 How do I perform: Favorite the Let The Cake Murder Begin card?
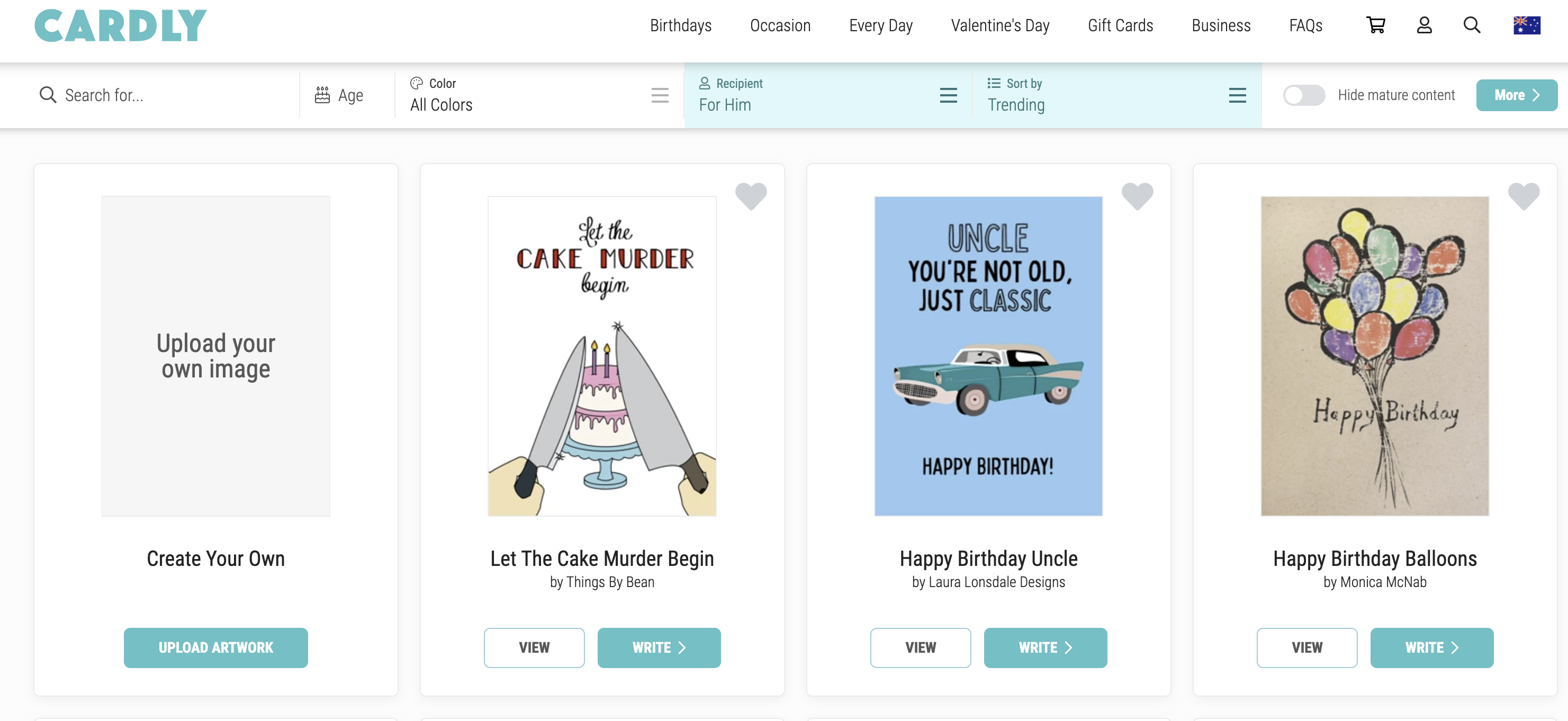pos(751,196)
